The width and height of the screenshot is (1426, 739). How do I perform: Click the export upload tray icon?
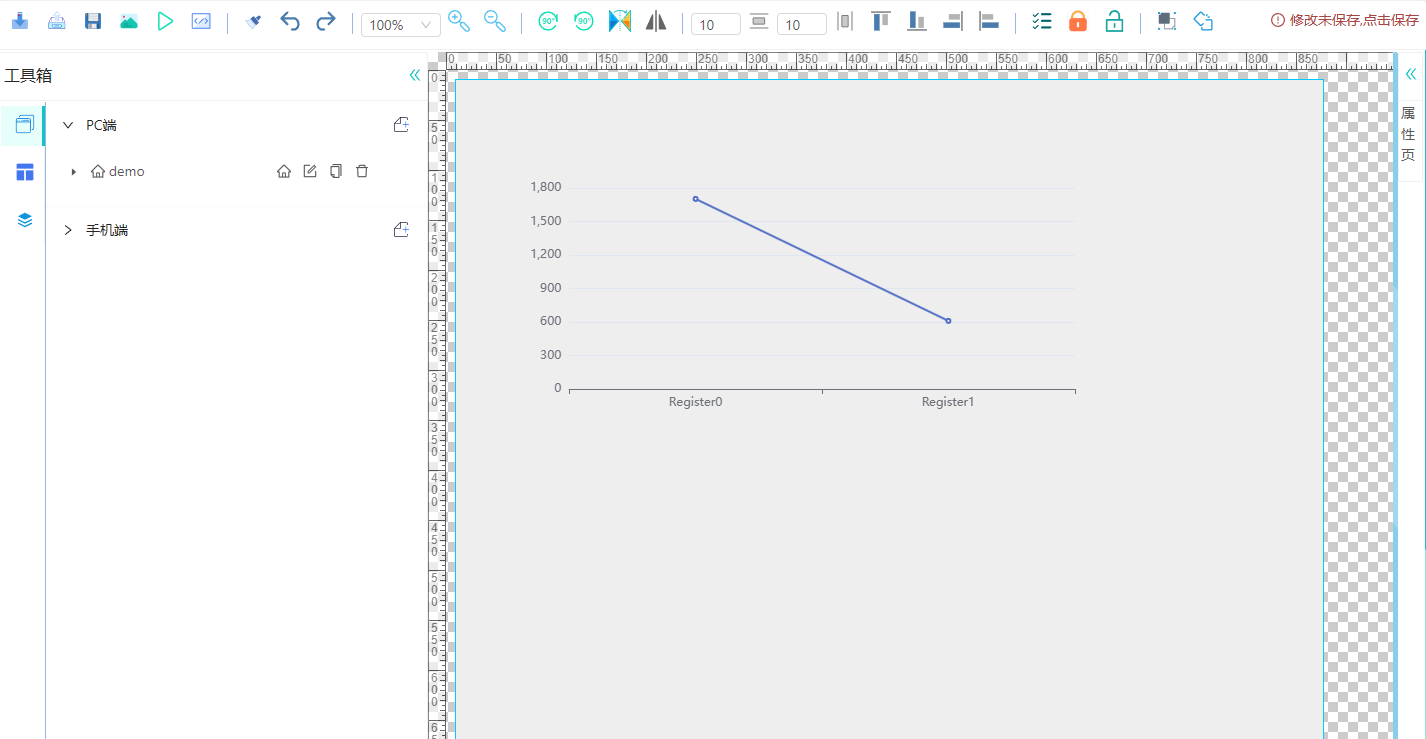click(x=57, y=21)
